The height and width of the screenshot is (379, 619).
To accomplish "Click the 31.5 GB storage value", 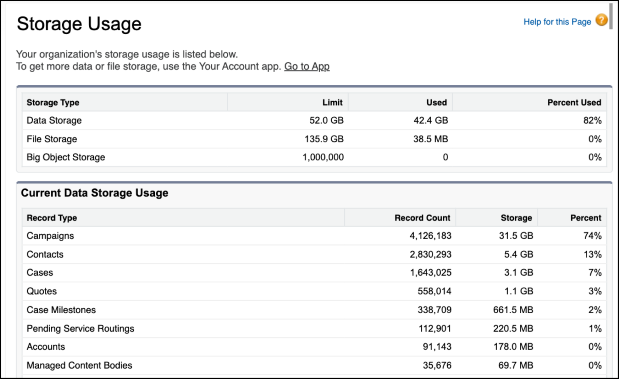I will coord(516,236).
